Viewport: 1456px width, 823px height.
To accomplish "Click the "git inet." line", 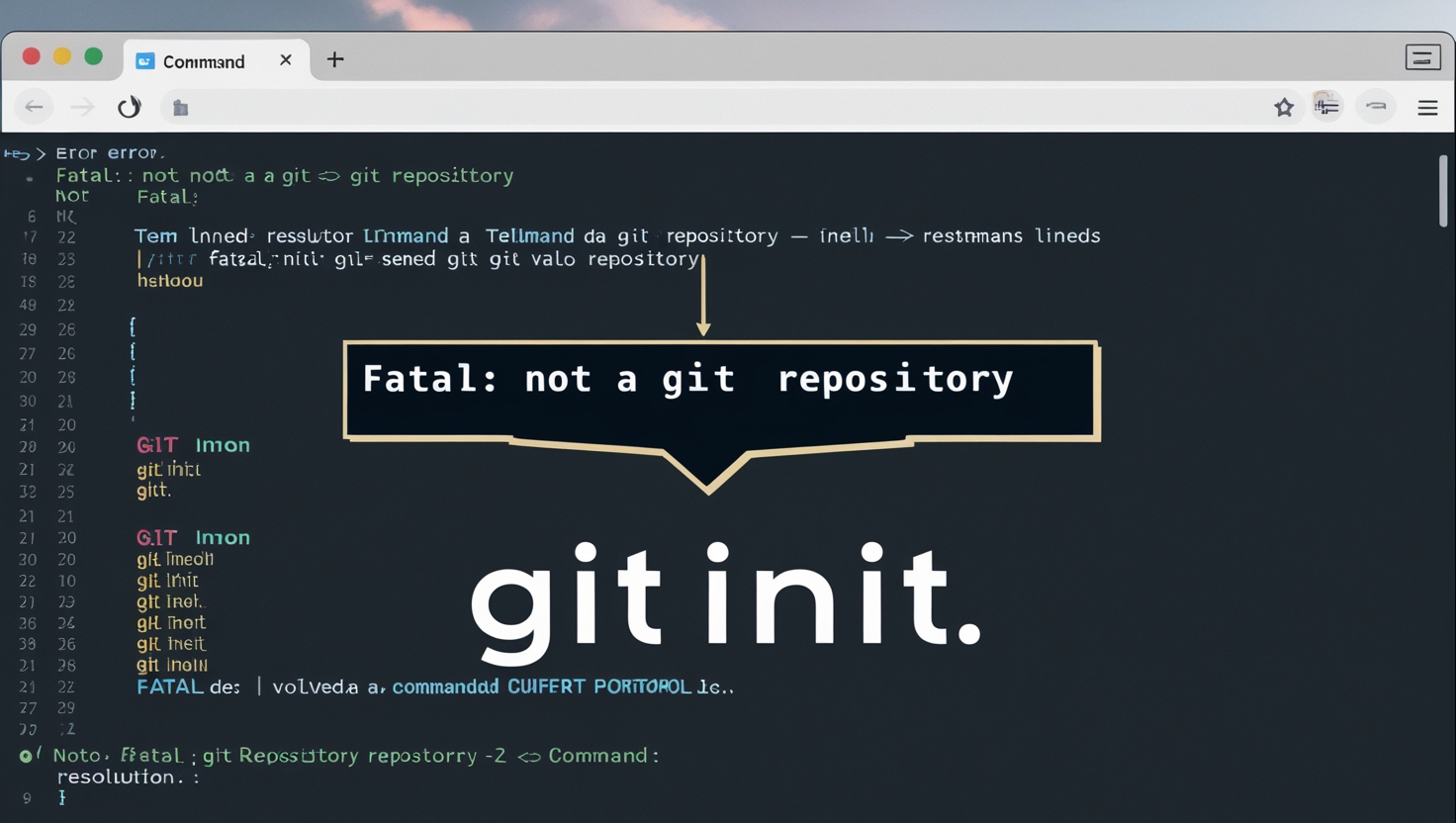I will (170, 601).
